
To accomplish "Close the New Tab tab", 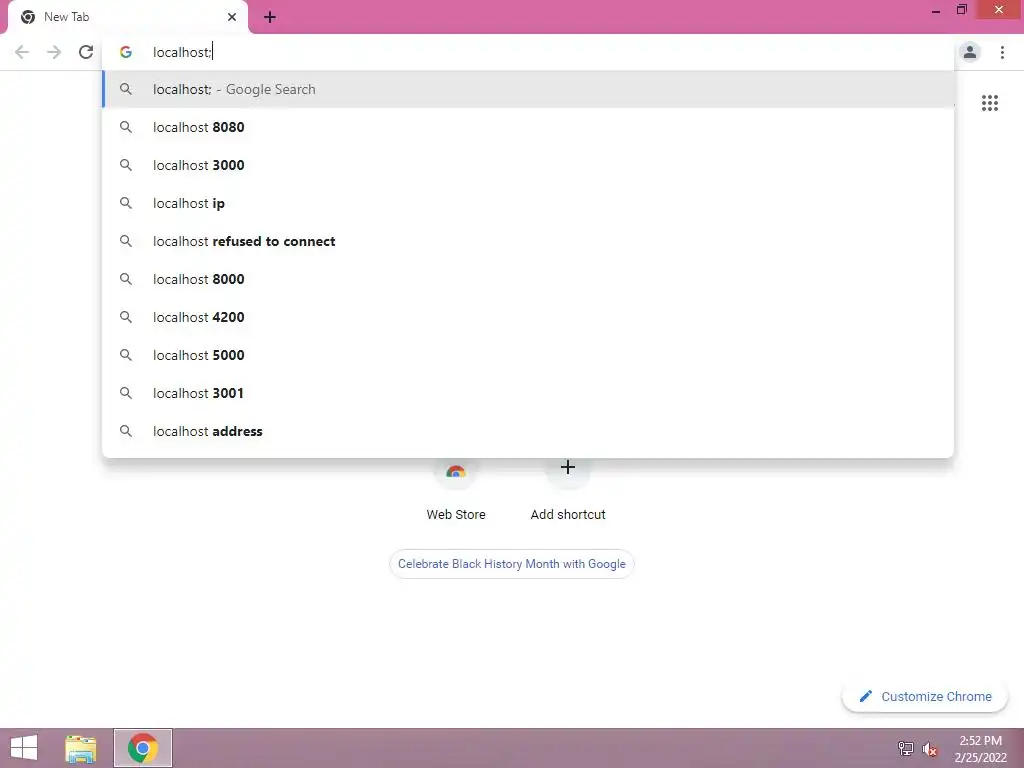I will (x=232, y=17).
